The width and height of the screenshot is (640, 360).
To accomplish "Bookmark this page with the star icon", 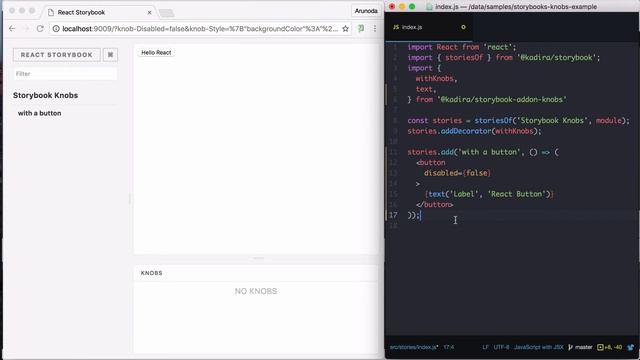I will pos(345,29).
